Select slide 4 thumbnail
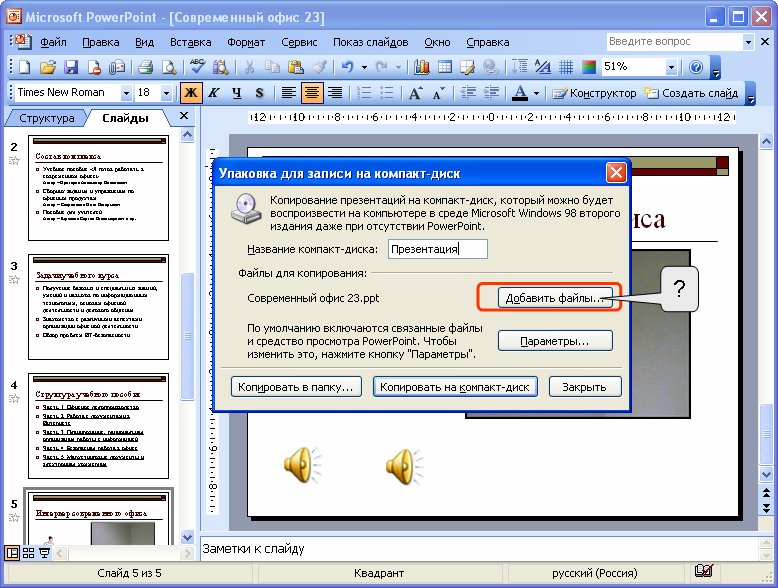The image size is (778, 588). coord(98,426)
